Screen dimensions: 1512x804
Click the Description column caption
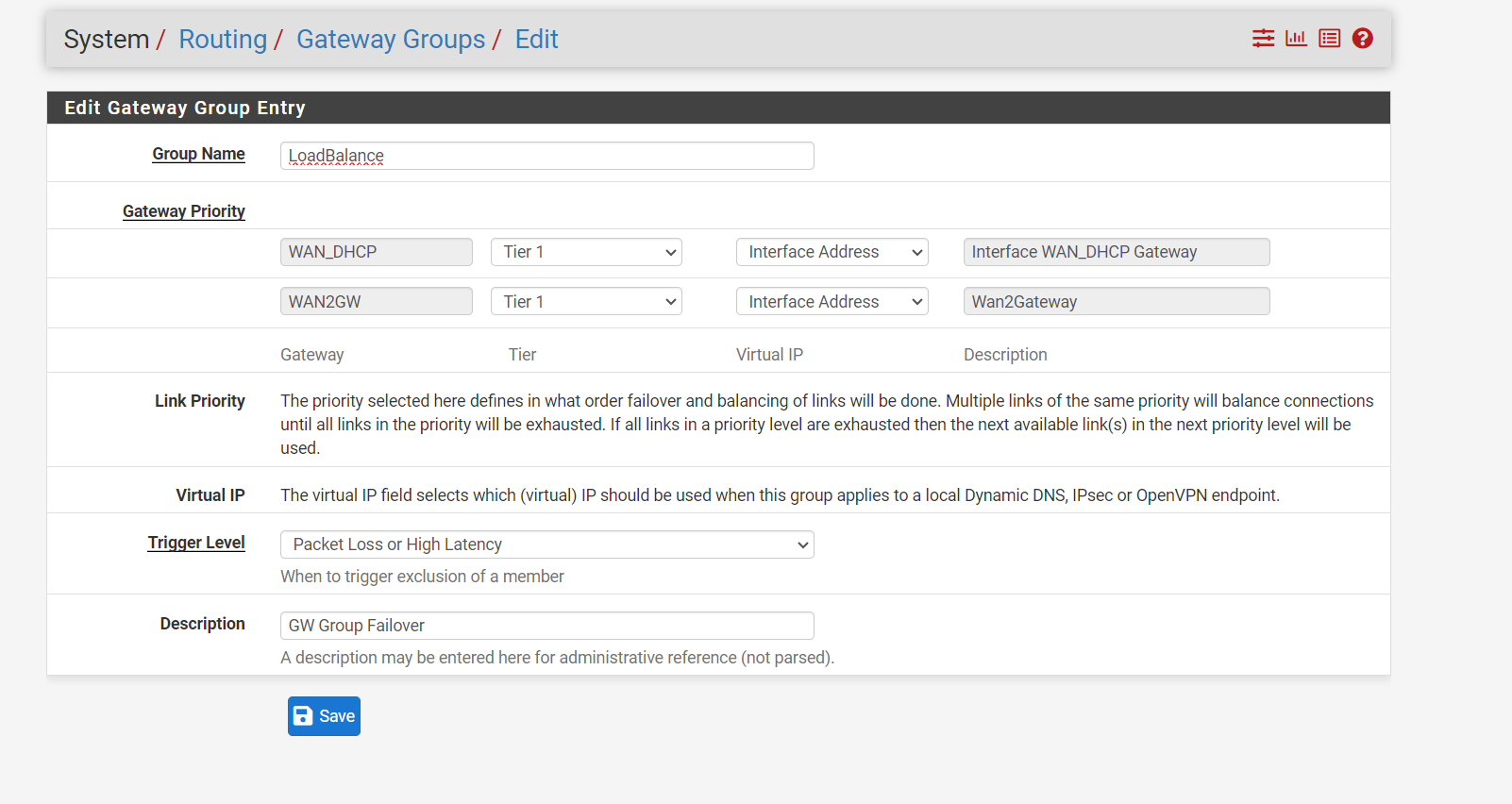click(x=1005, y=355)
